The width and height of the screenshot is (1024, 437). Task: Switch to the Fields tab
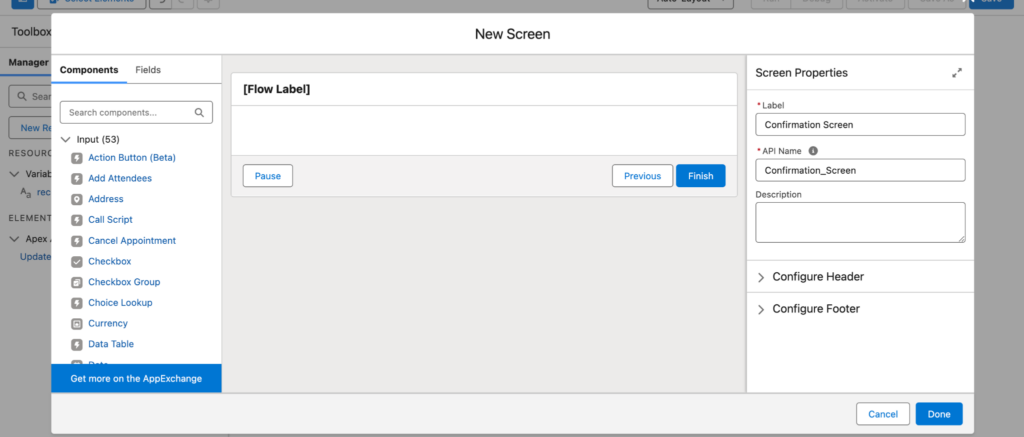coord(148,70)
